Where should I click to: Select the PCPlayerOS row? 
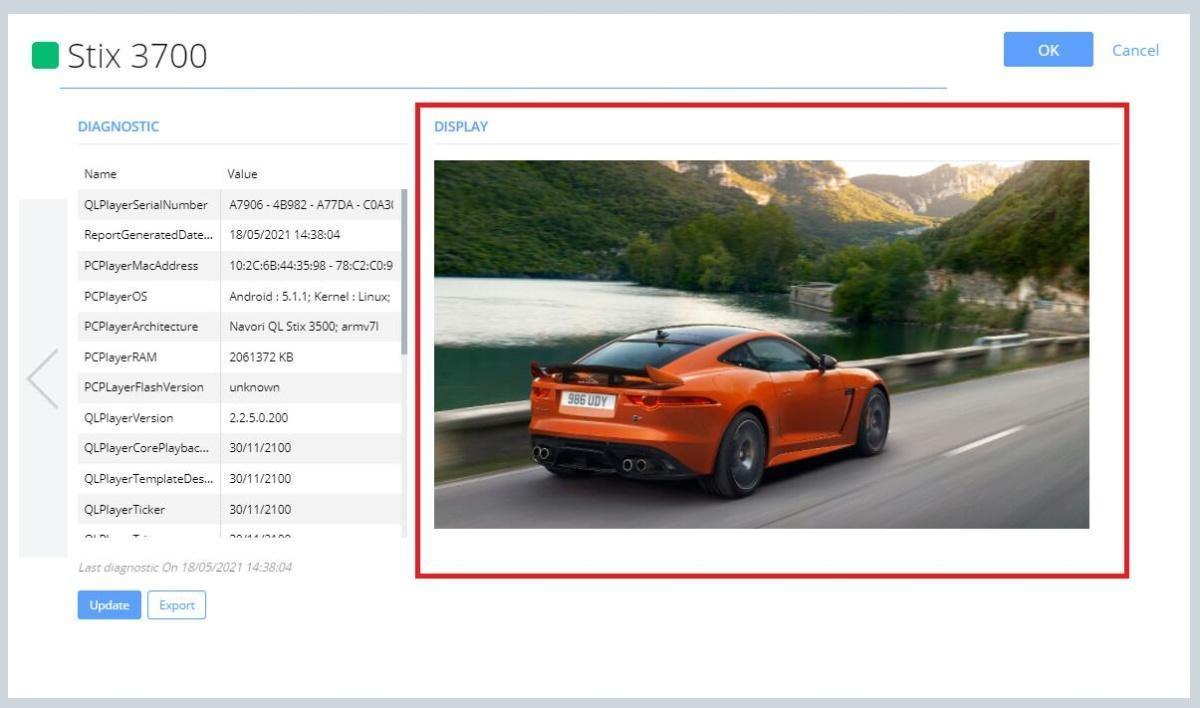pos(239,296)
